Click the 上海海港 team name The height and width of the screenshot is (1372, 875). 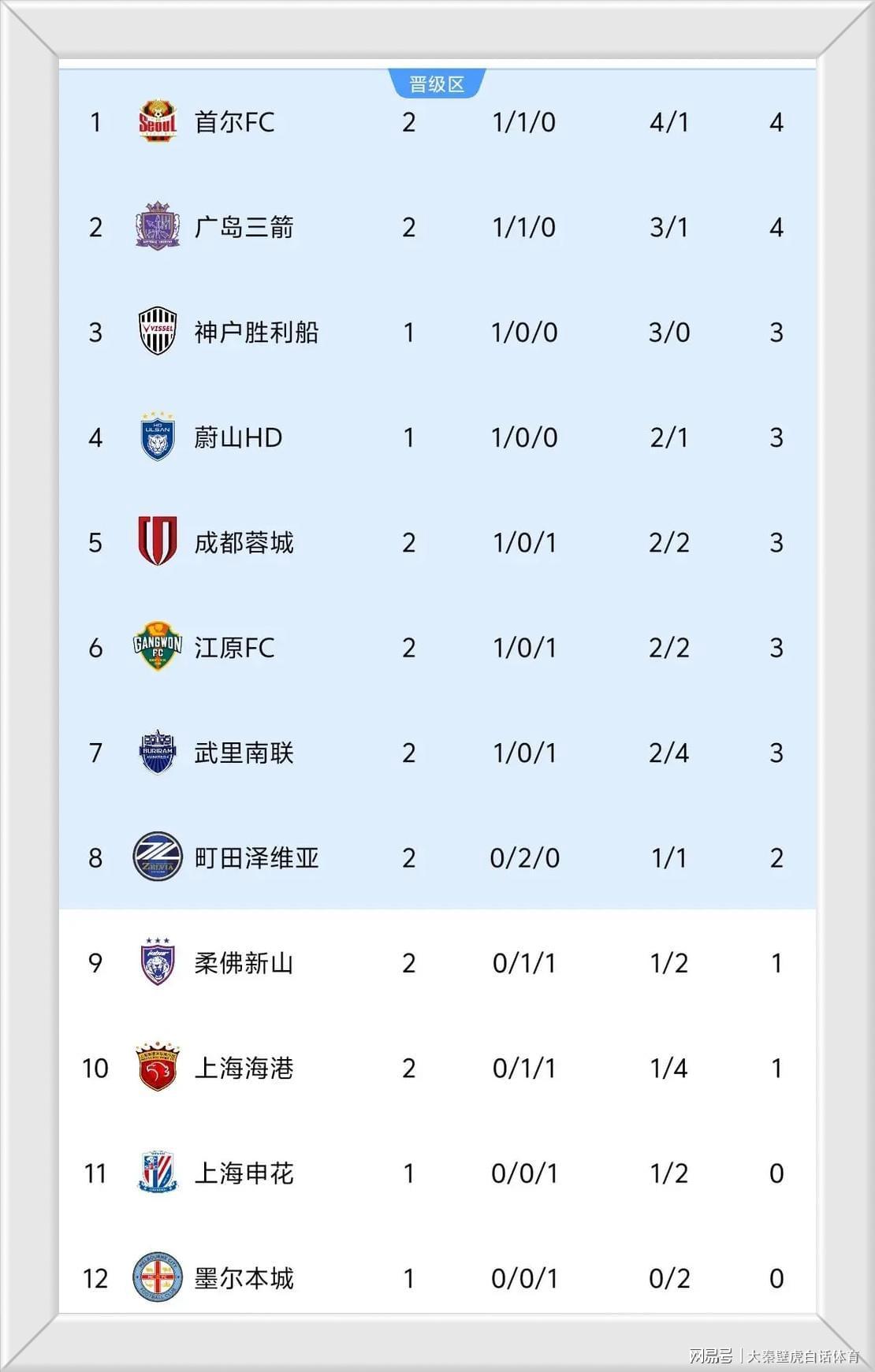pyautogui.click(x=244, y=1068)
